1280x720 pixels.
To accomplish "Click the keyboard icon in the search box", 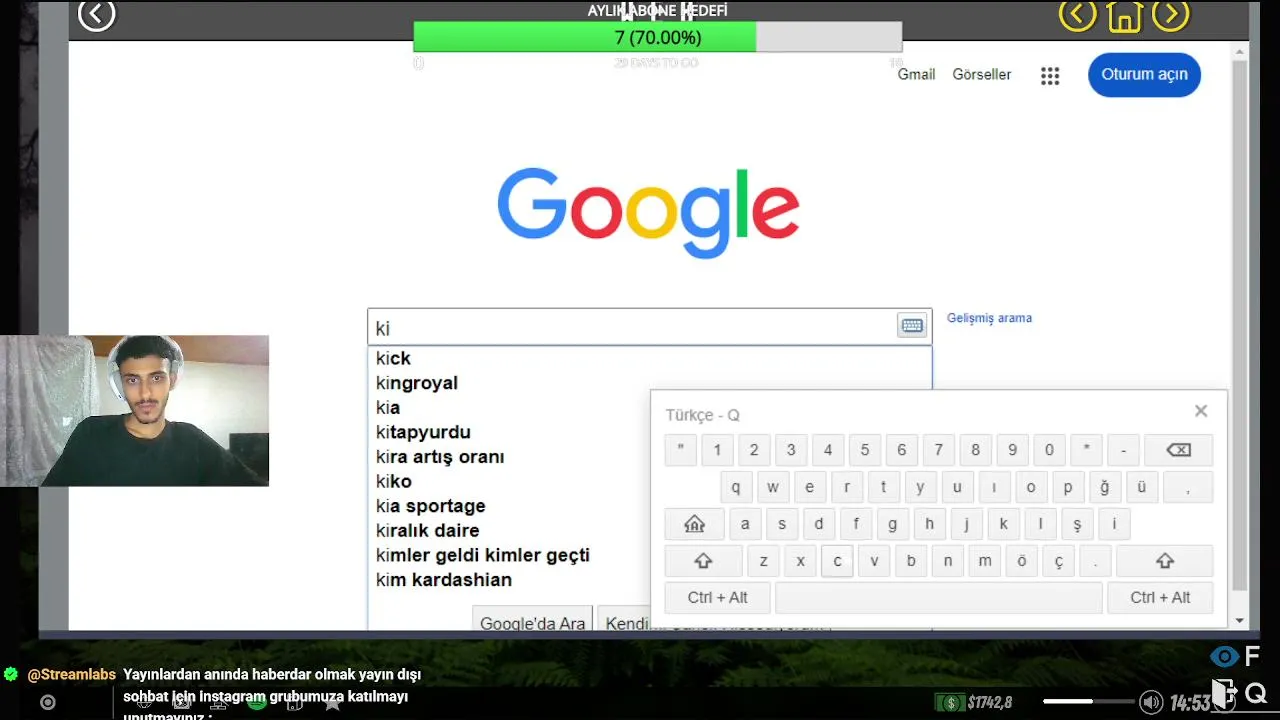I will click(912, 325).
